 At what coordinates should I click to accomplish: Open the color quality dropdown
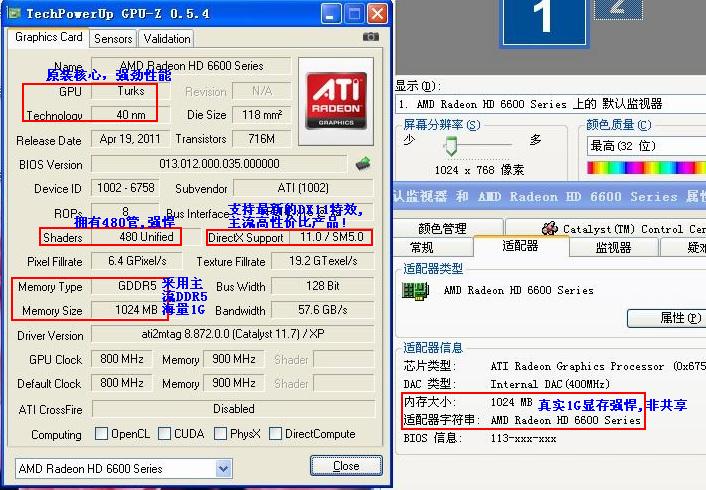646,146
